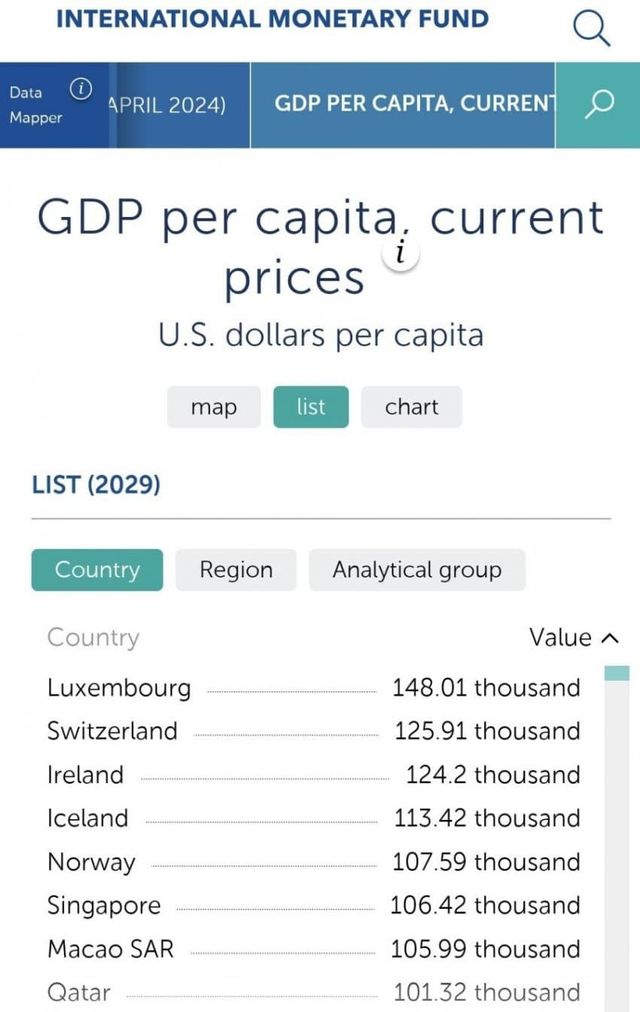
Task: Click the search magnifier beside International Monetary Fund
Action: pos(591,28)
